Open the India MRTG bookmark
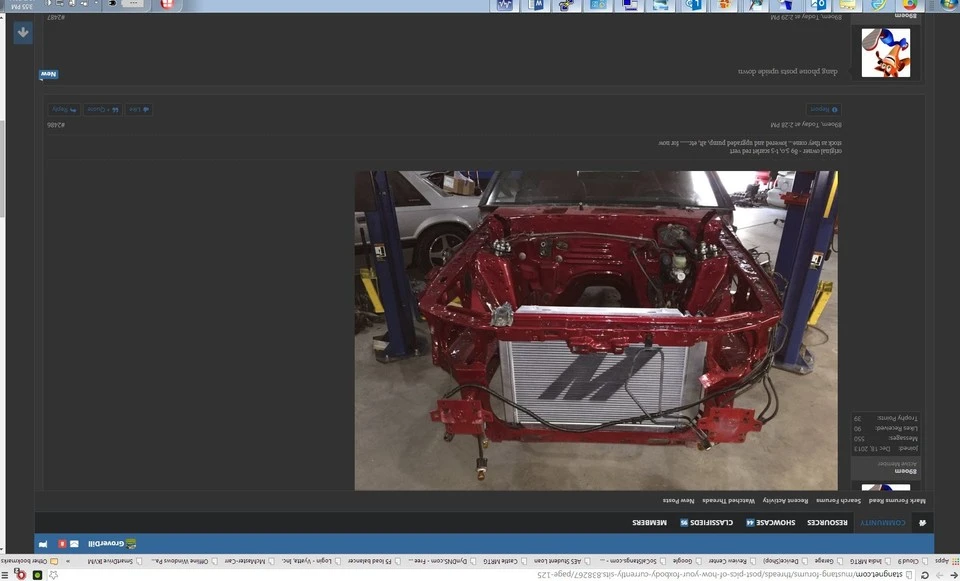 872,561
